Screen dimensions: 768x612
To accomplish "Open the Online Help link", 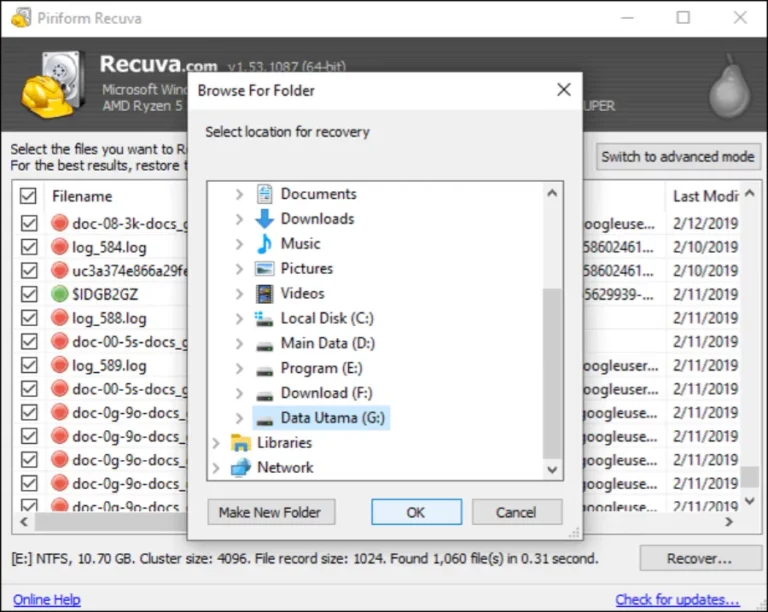I will click(x=47, y=599).
